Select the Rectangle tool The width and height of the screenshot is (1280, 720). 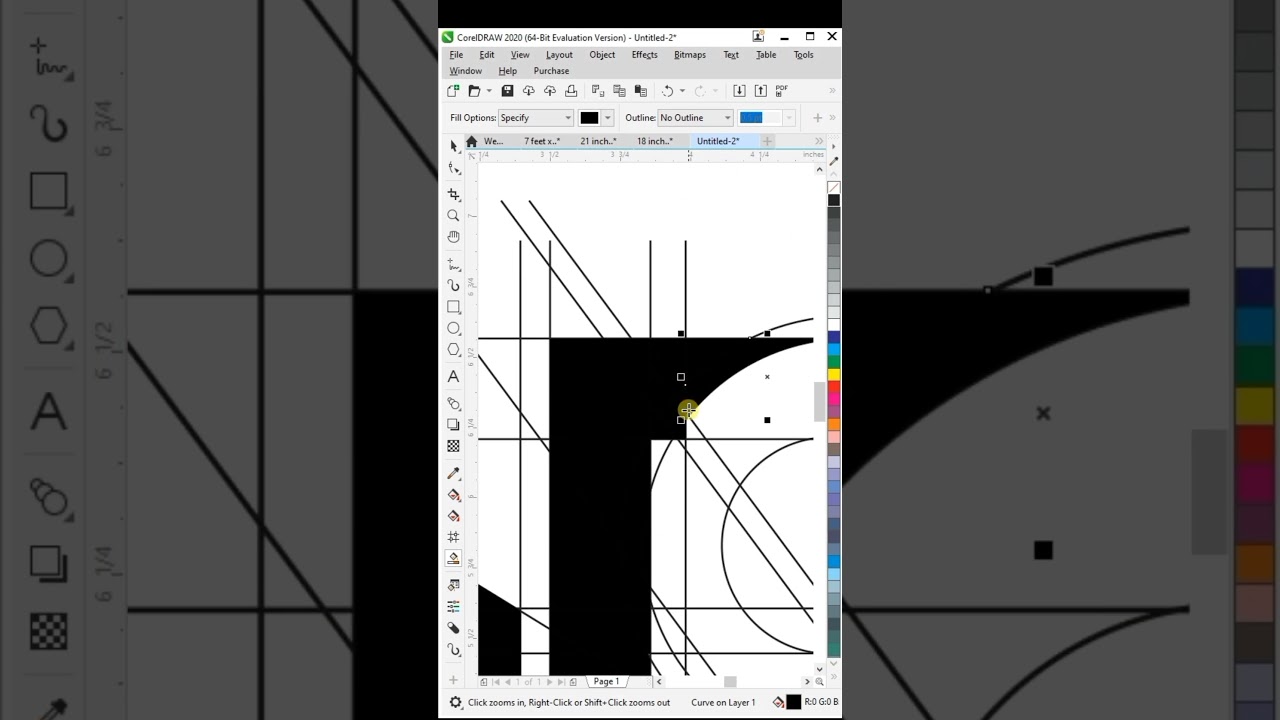pyautogui.click(x=453, y=307)
